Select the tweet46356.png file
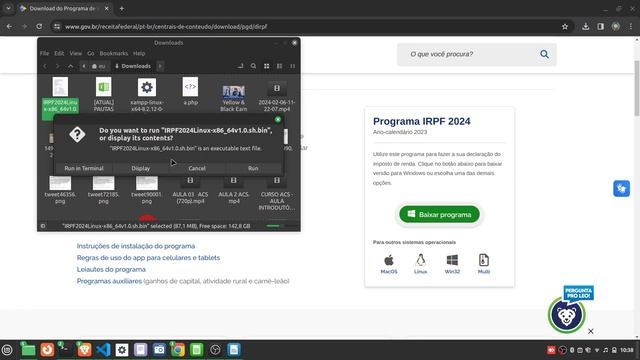Viewport: 640px width, 360px height. tap(60, 190)
